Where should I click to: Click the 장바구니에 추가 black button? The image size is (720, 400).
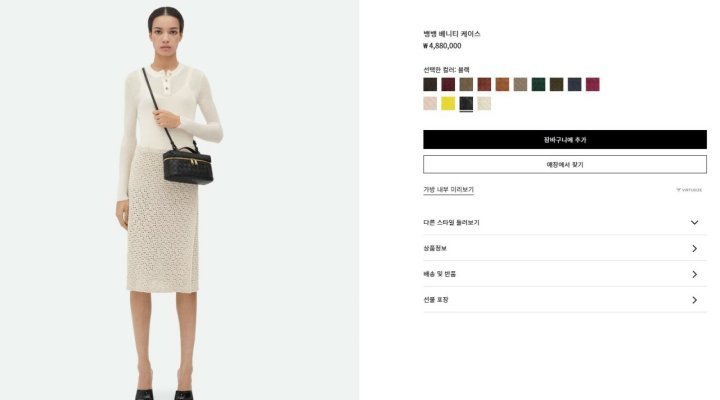tap(565, 140)
